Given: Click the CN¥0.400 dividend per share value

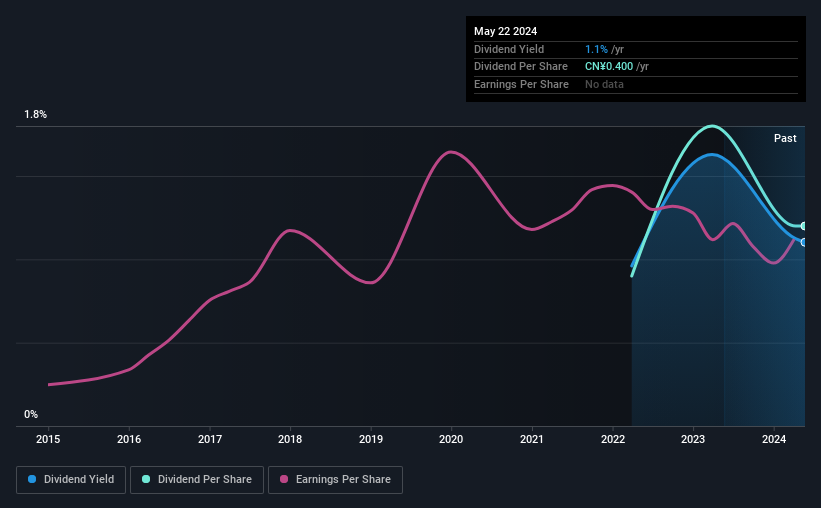Looking at the screenshot, I should pyautogui.click(x=609, y=67).
